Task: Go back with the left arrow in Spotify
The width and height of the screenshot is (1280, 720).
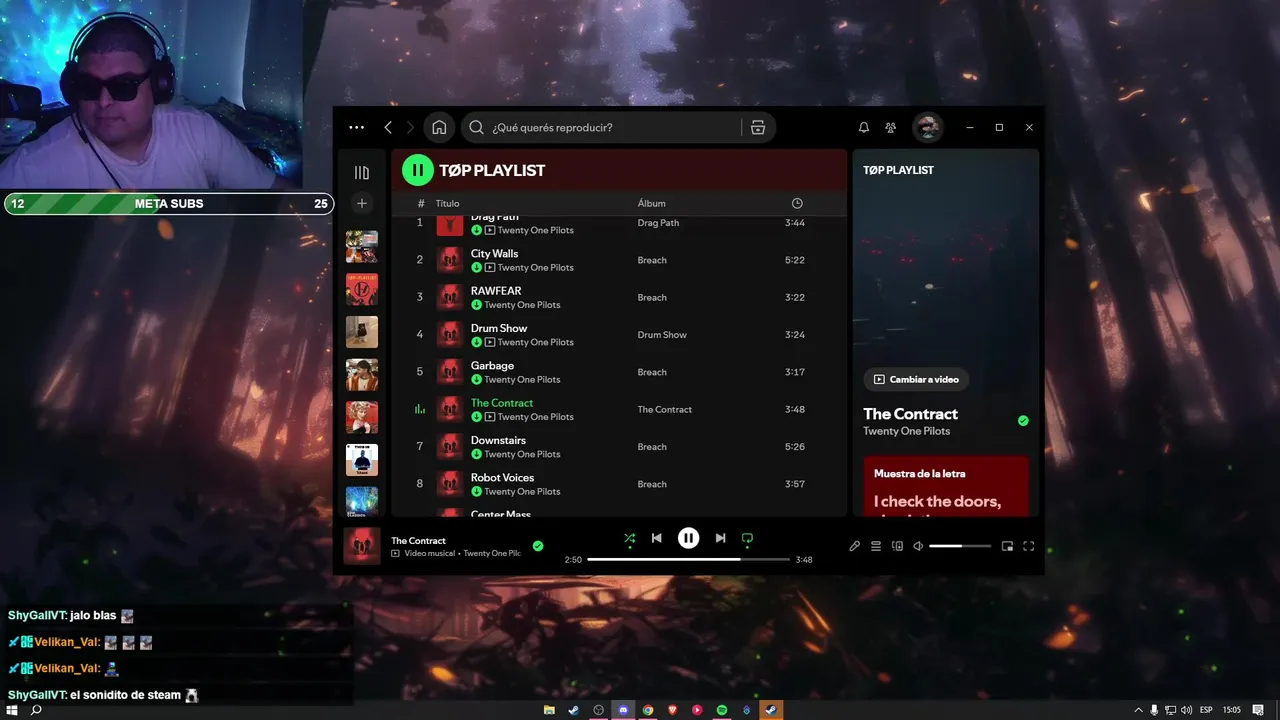Action: tap(388, 127)
